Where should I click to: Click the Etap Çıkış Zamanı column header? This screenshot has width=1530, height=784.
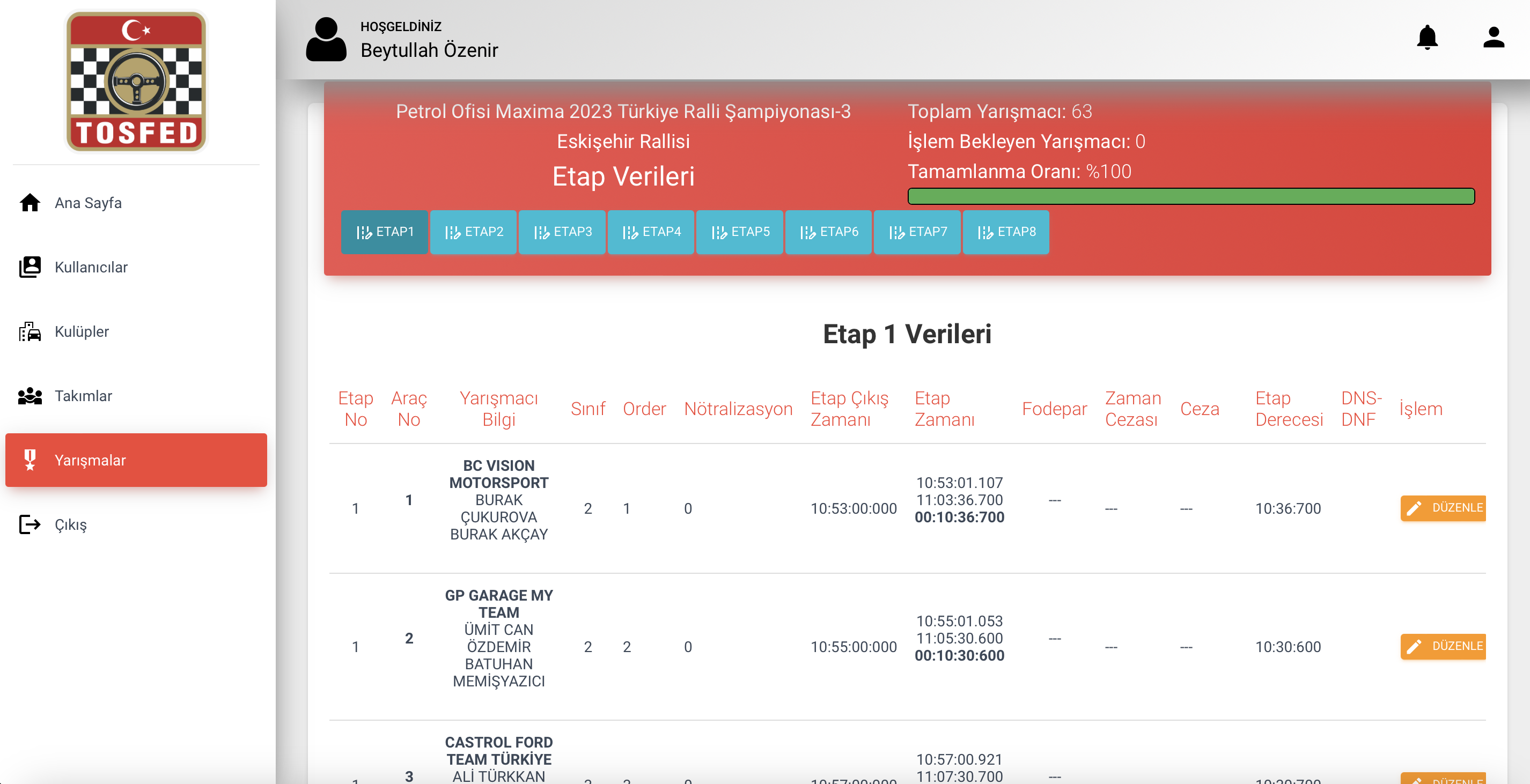pyautogui.click(x=849, y=409)
